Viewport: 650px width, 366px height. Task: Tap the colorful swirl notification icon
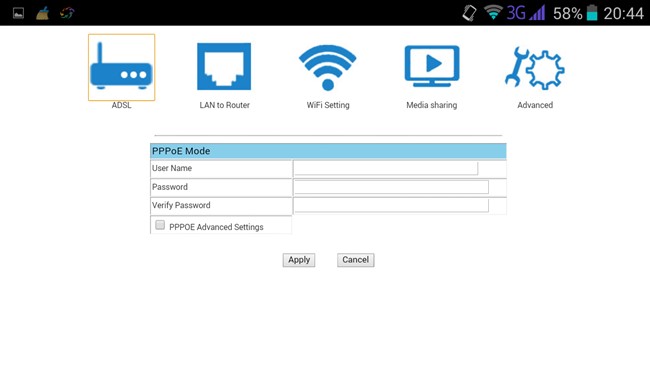(x=67, y=13)
